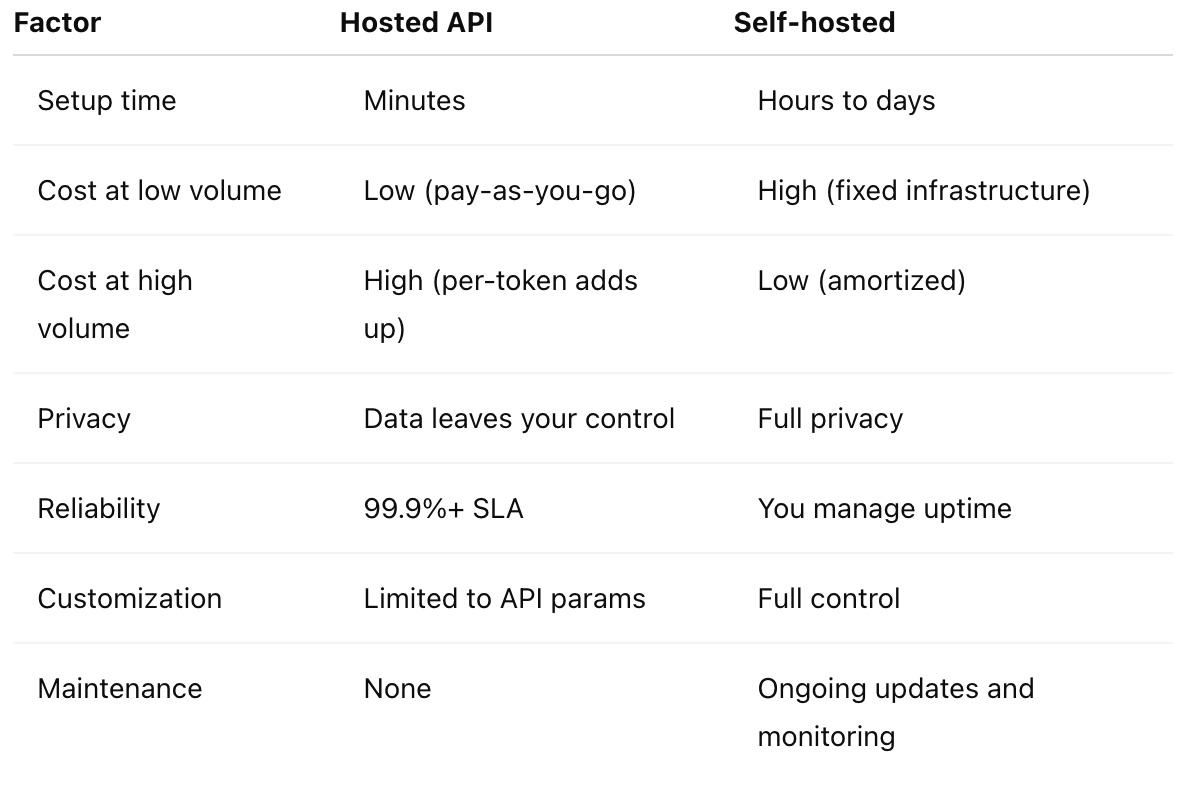Click the Hours to days cell
The width and height of the screenshot is (1196, 792).
tap(846, 101)
